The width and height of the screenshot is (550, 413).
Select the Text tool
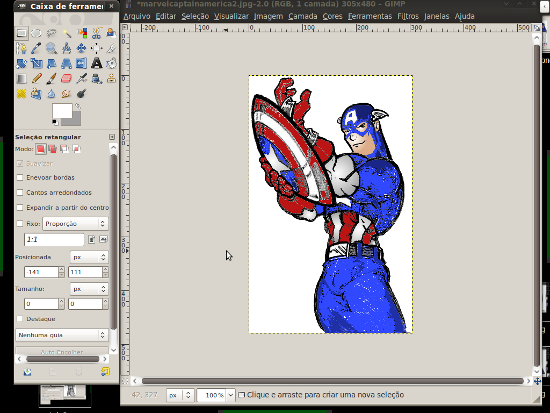coord(97,63)
